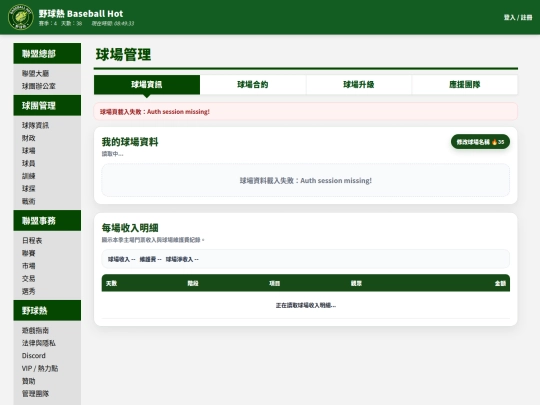Open the 登入 / 註冊 login link

518,17
